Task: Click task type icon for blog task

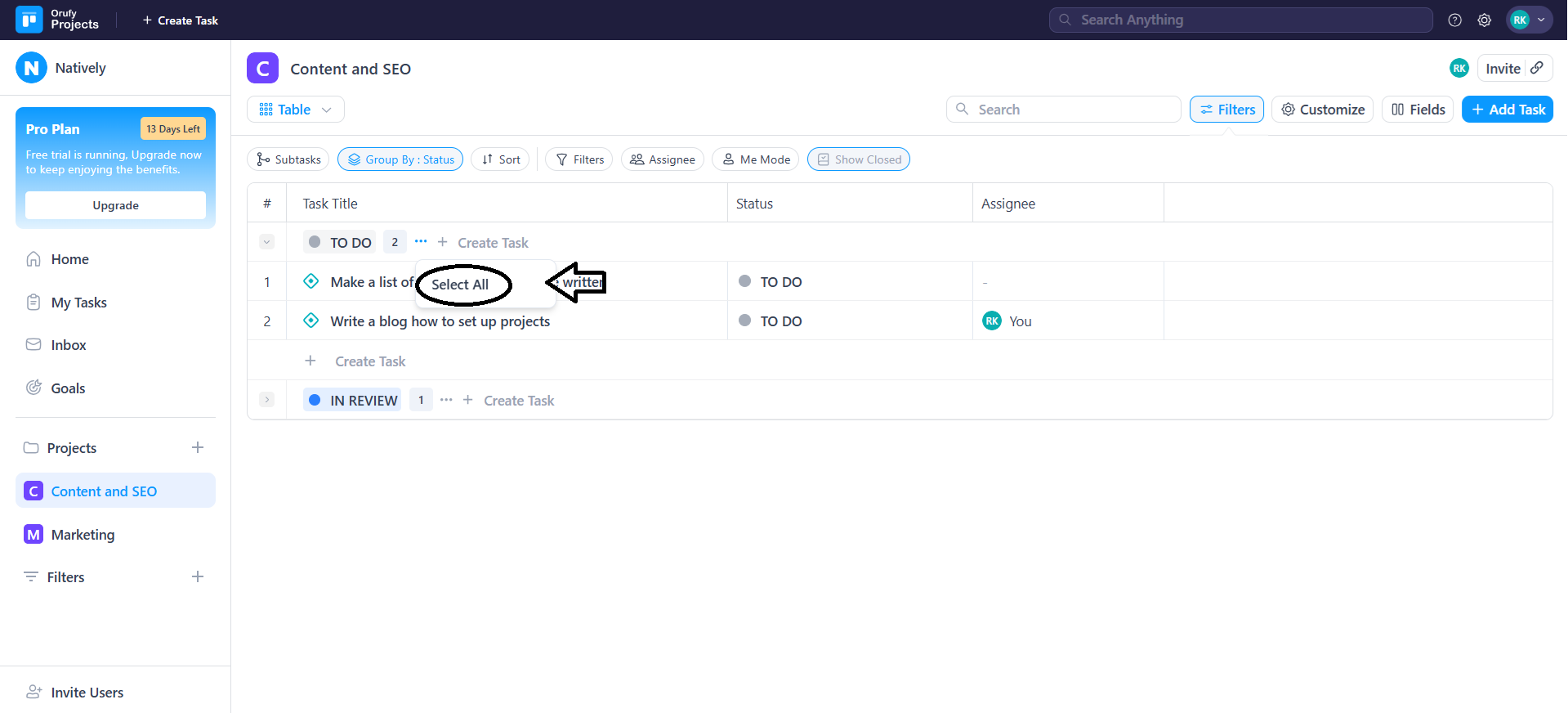Action: coord(311,321)
